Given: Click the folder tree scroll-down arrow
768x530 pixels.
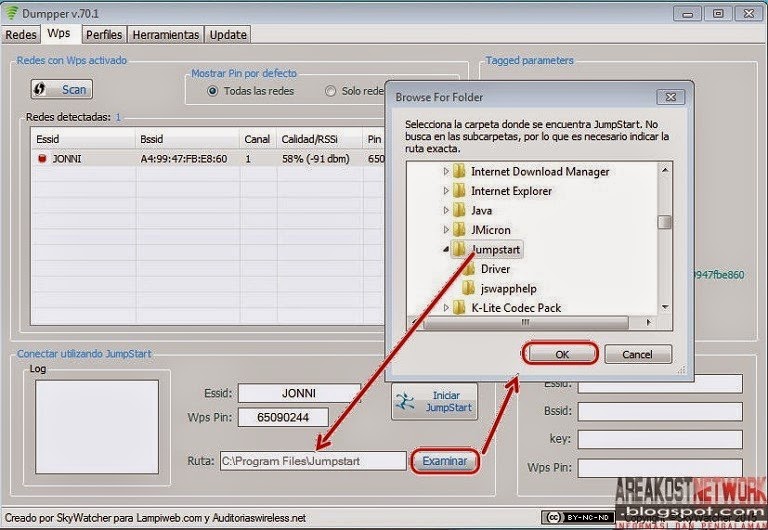Looking at the screenshot, I should pyautogui.click(x=665, y=307).
